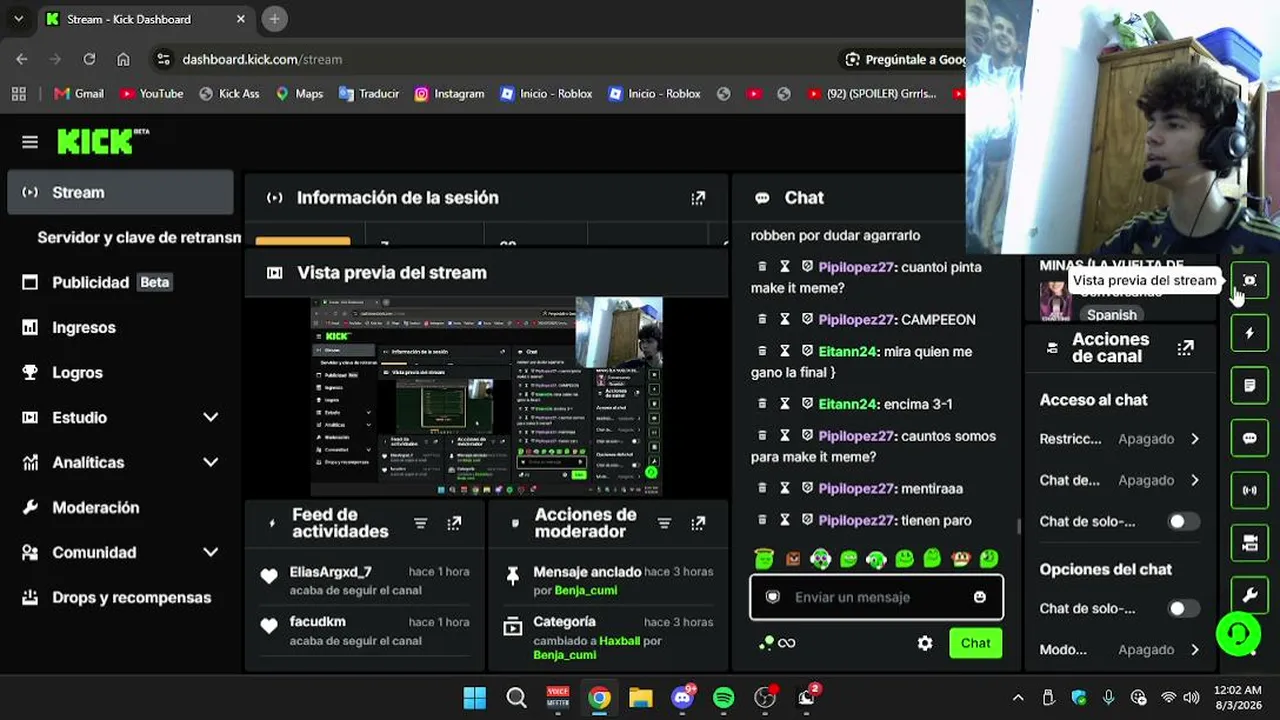
Task: Open the YouTube bookmark
Action: (151, 94)
